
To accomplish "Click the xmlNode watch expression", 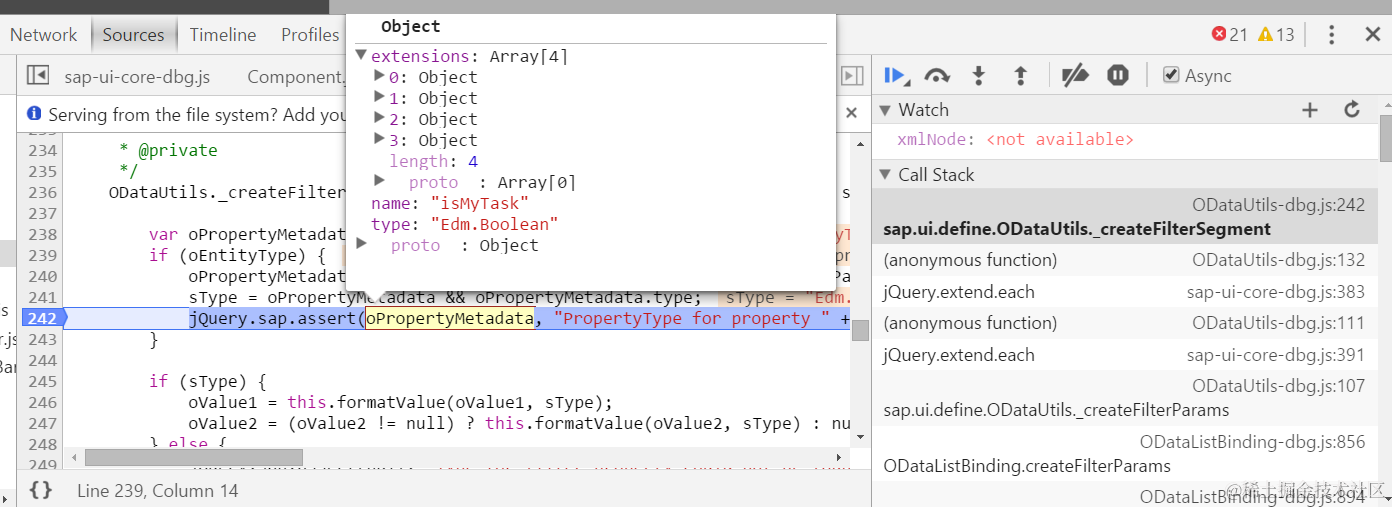I will 1015,140.
